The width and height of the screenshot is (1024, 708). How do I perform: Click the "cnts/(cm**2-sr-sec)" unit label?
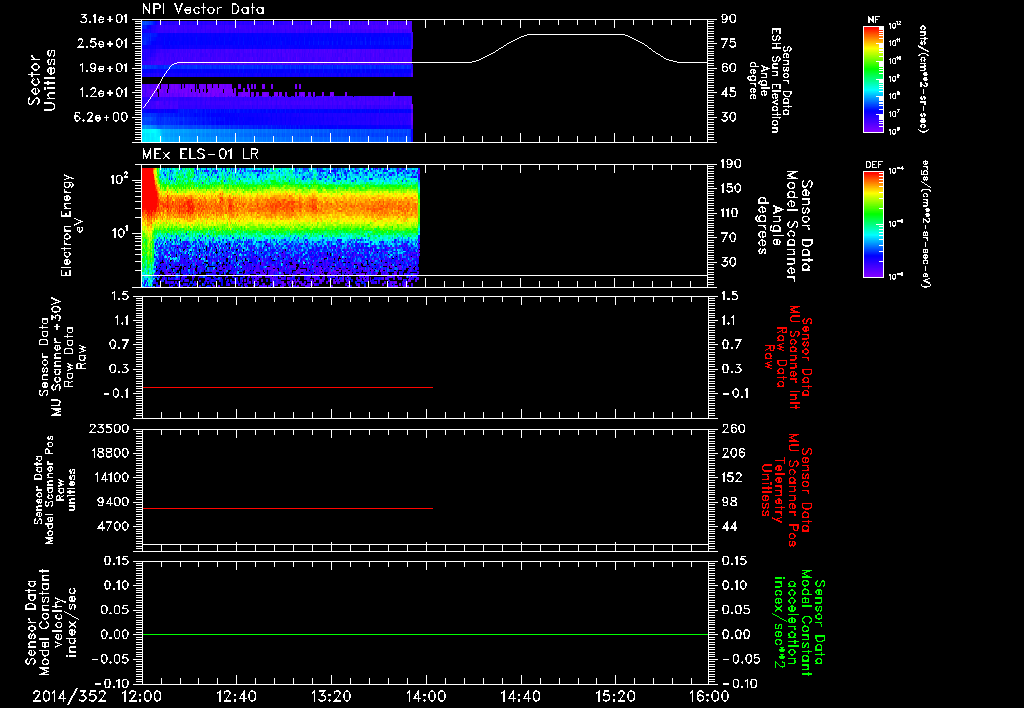pos(923,79)
